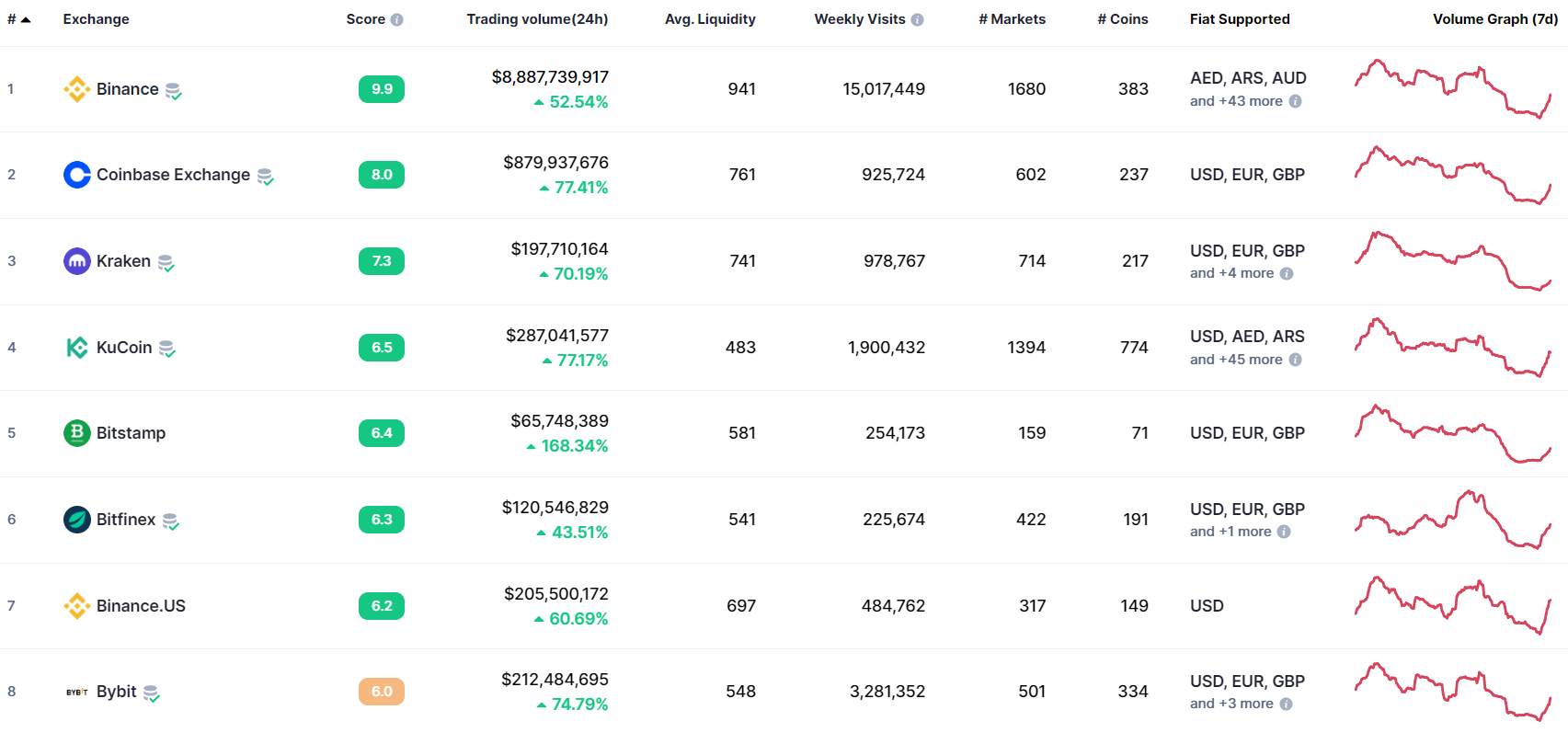This screenshot has width=1568, height=733.
Task: Open the Coinbase Exchange link
Action: pyautogui.click(x=173, y=175)
